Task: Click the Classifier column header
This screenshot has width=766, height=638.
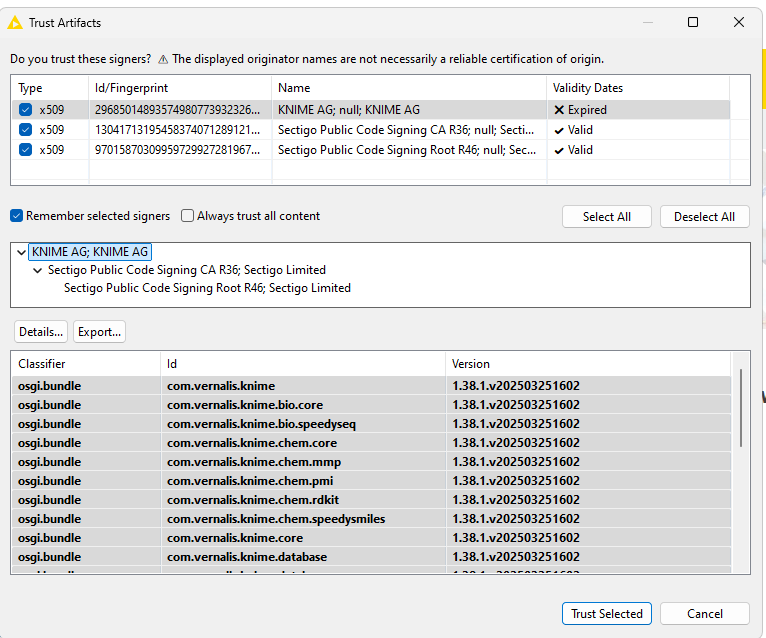Action: (86, 364)
